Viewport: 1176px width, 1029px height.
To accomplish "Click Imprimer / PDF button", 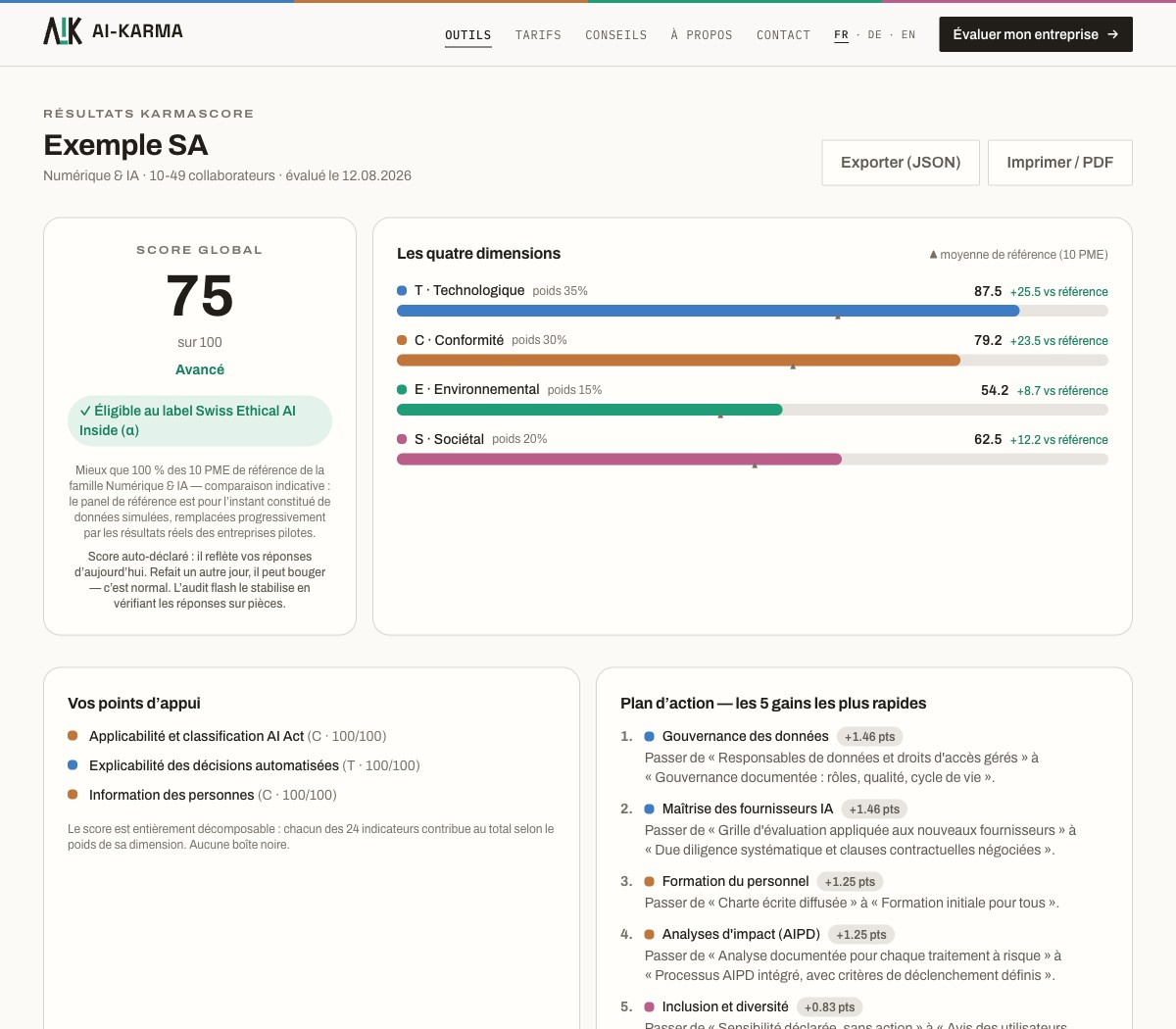I will pos(1060,163).
